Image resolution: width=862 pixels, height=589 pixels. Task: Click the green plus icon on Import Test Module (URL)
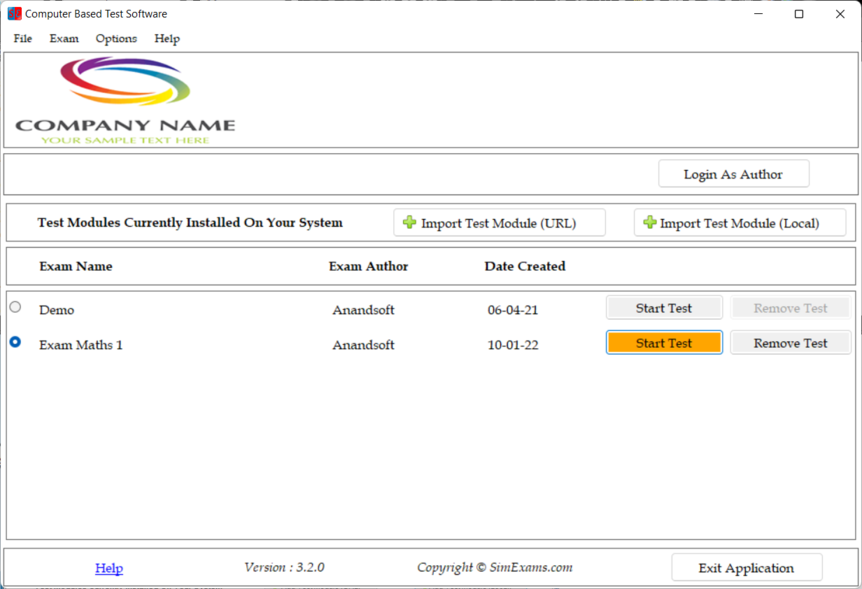click(409, 222)
